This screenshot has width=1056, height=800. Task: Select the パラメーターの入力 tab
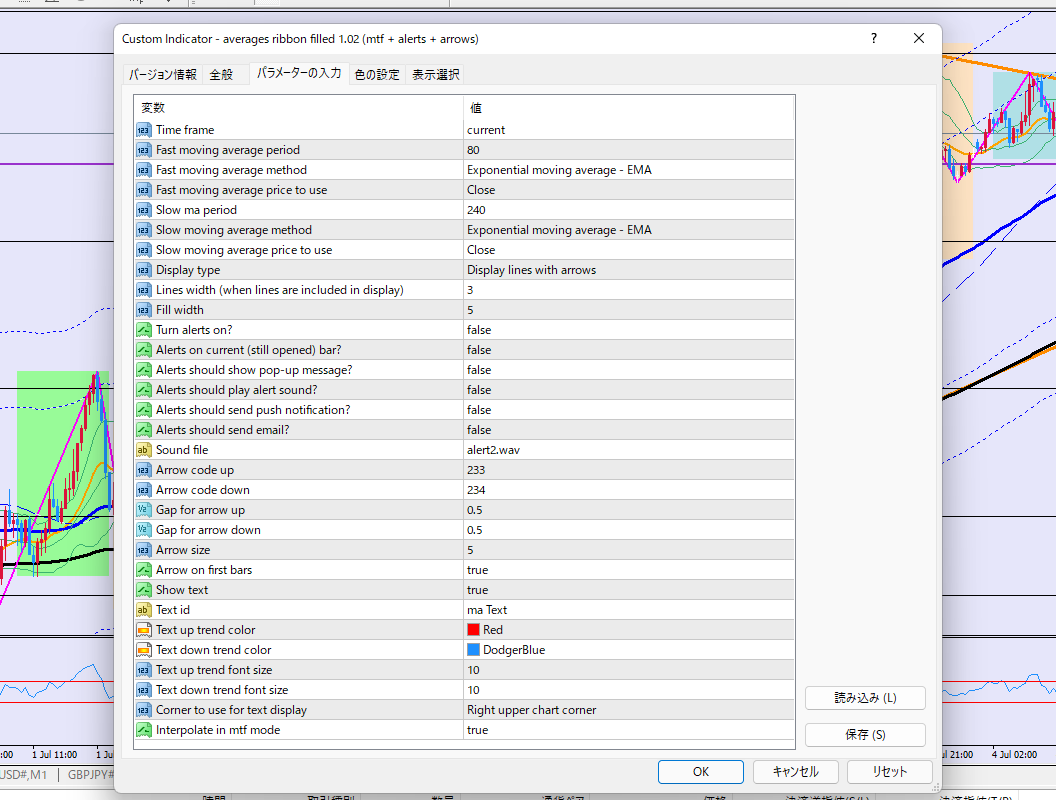pos(299,73)
